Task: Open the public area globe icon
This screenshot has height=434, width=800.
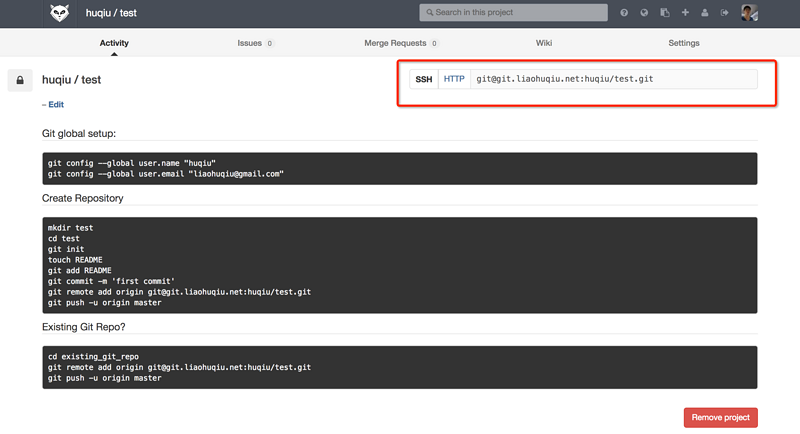Action: pos(644,13)
